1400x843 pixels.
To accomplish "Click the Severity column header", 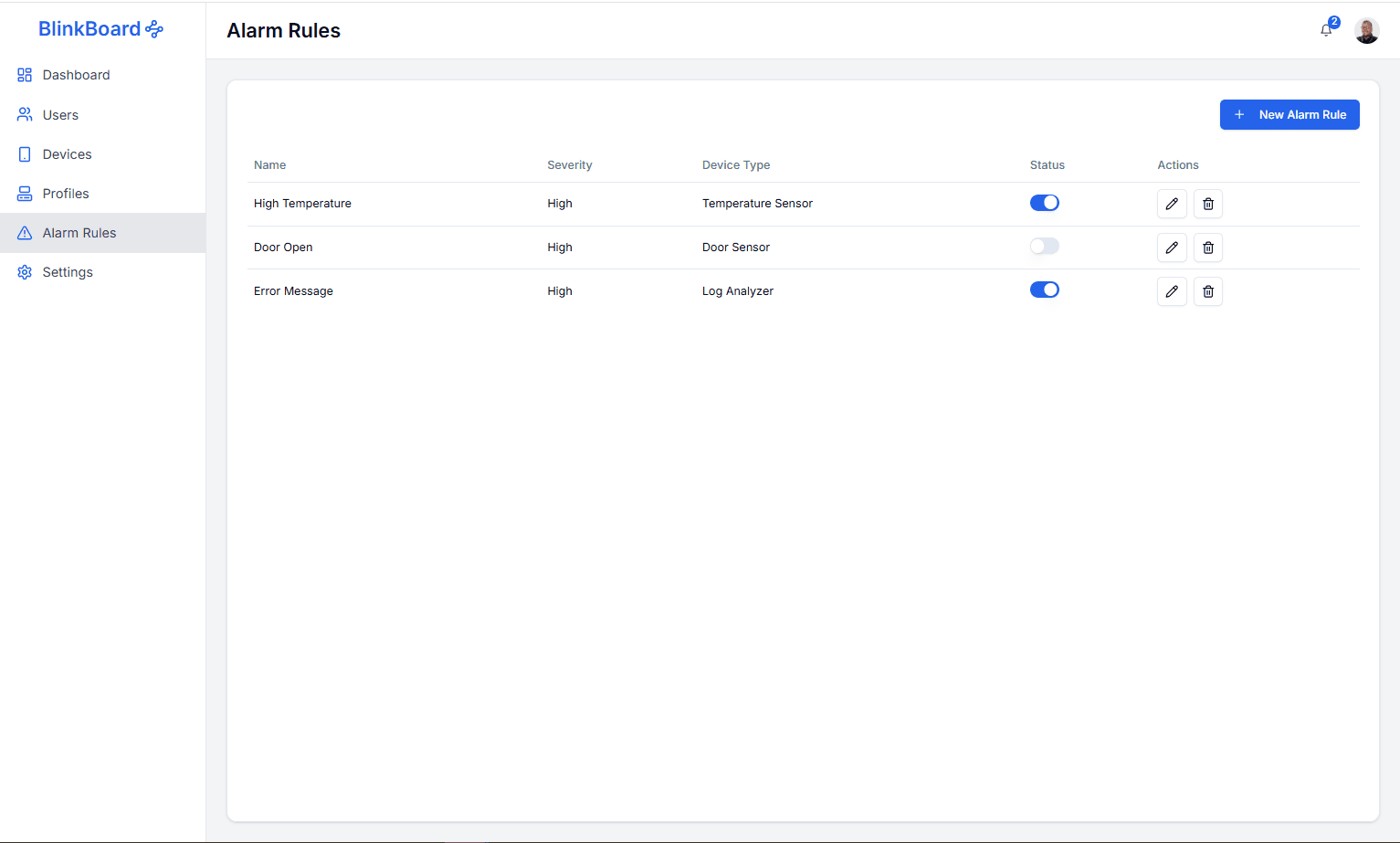I will tap(570, 165).
